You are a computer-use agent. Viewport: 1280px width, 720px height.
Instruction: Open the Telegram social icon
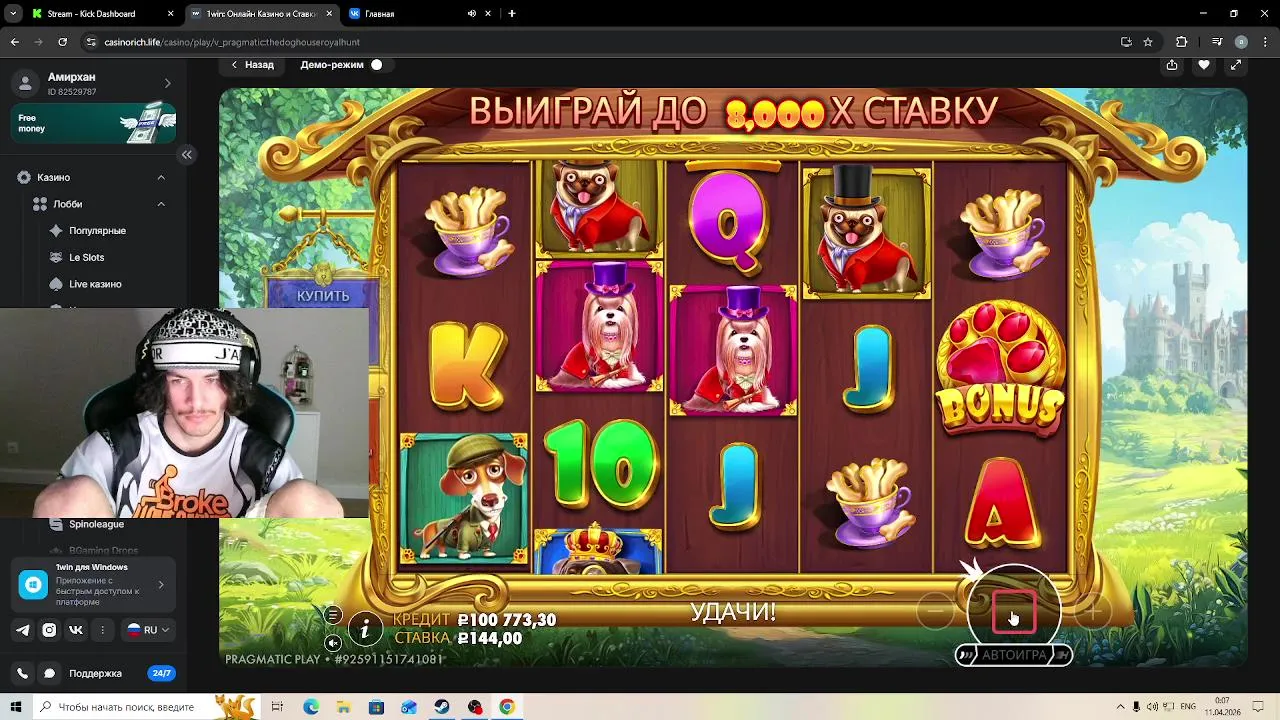coord(23,630)
